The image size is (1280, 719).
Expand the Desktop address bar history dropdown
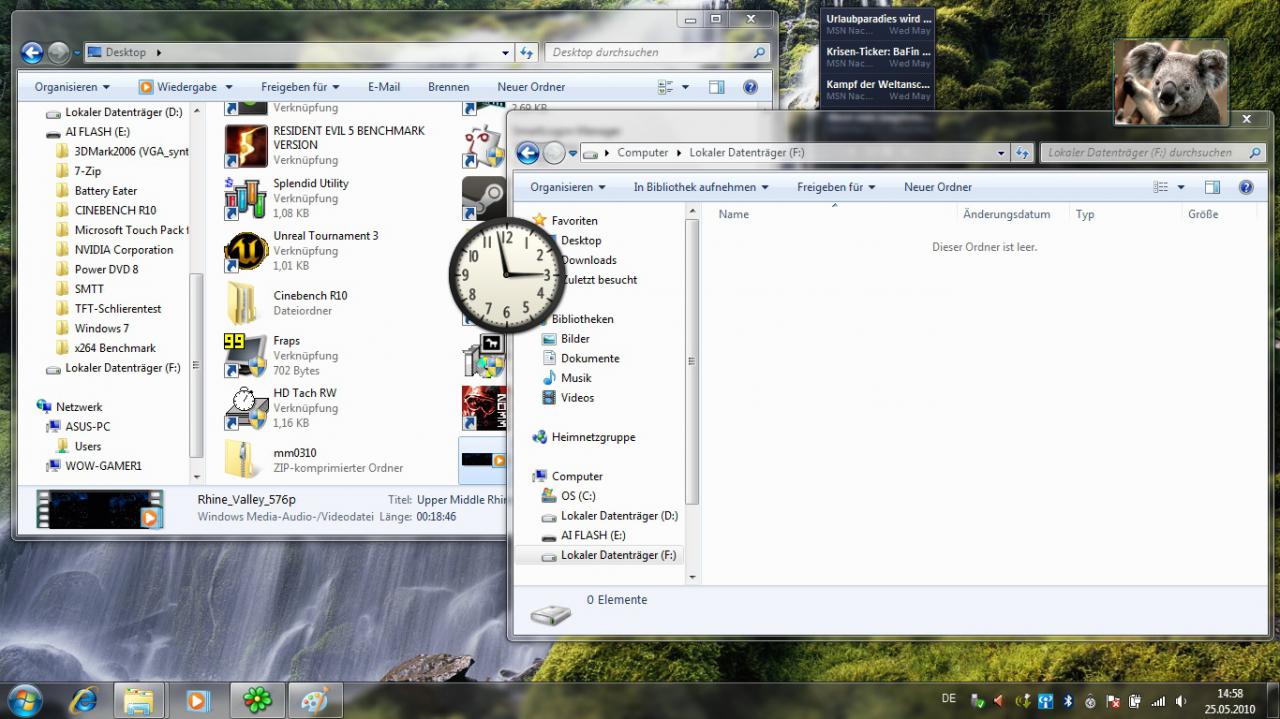[505, 52]
